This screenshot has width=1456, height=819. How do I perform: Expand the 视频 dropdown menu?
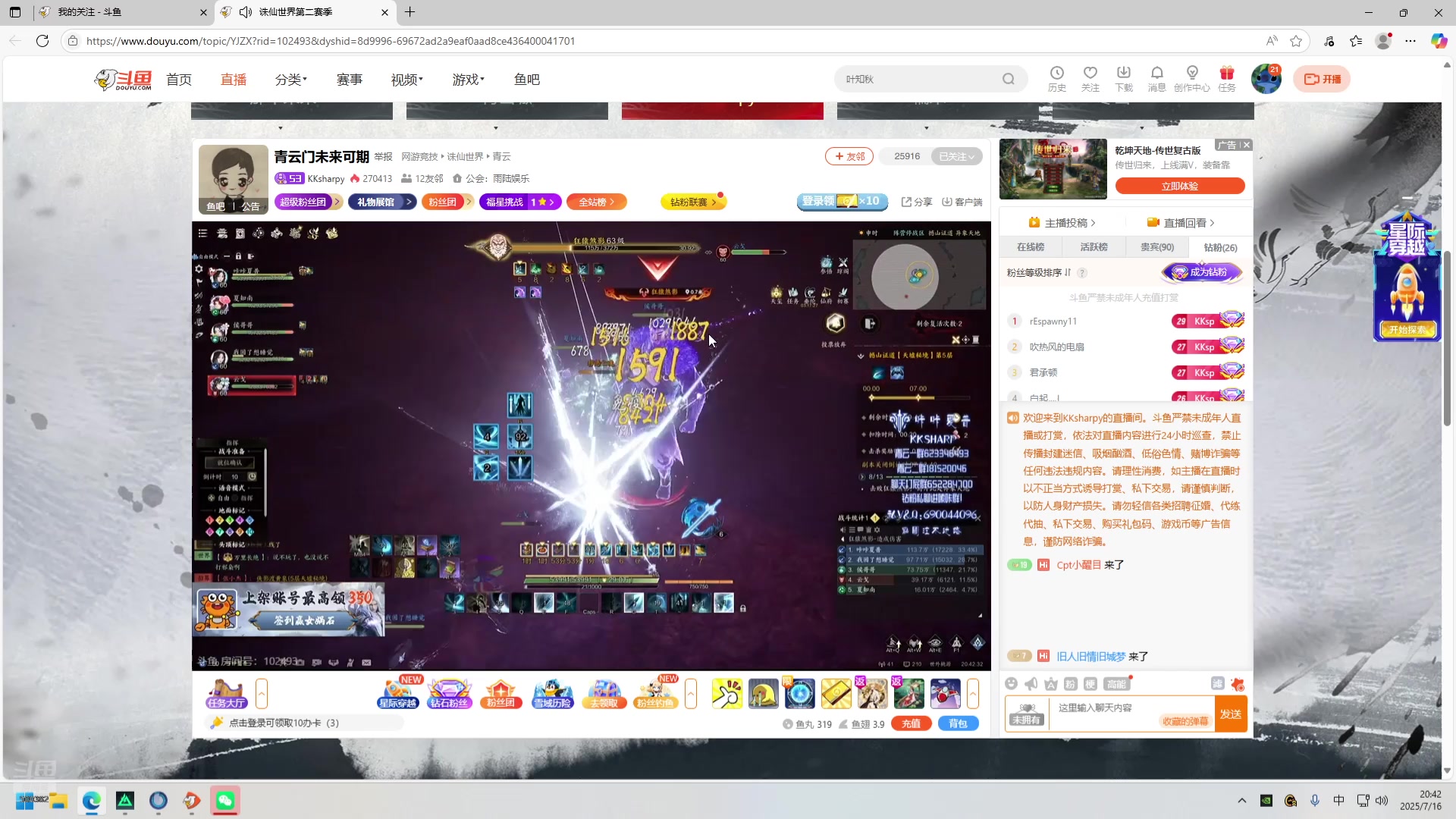pyautogui.click(x=406, y=80)
